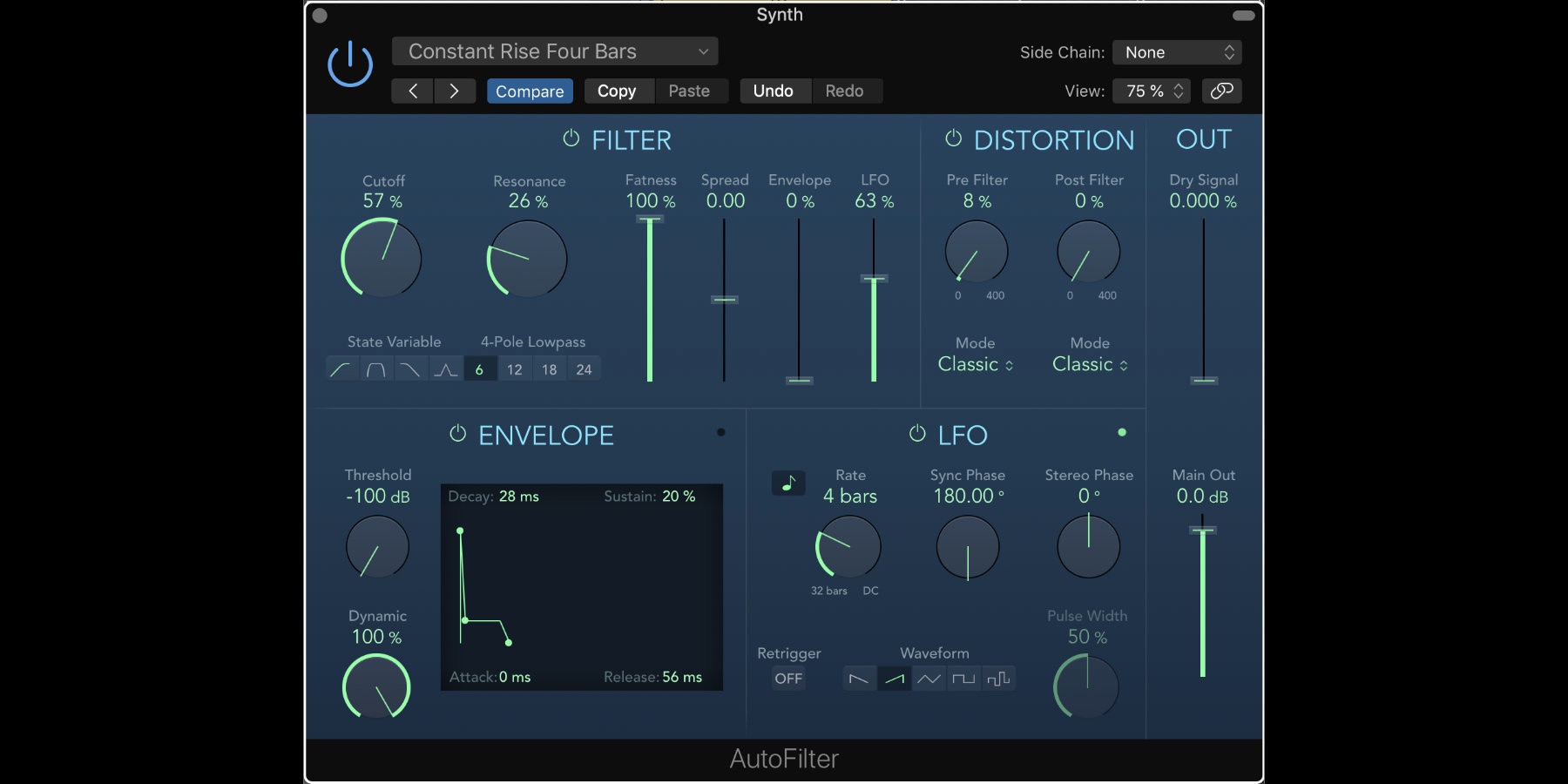Screen dimensions: 1568x784
Task: Expand the Pre Filter Mode Classic menu
Action: (975, 364)
